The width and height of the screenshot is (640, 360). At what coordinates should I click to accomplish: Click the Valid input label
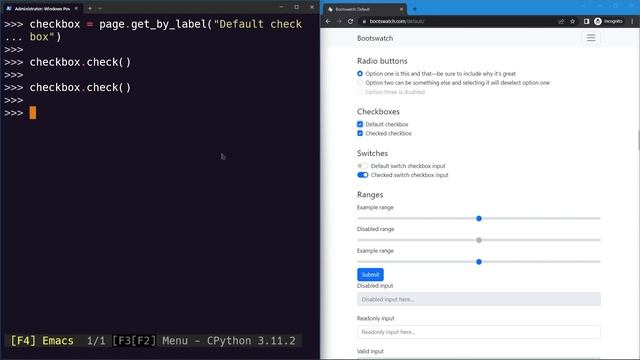[370, 351]
